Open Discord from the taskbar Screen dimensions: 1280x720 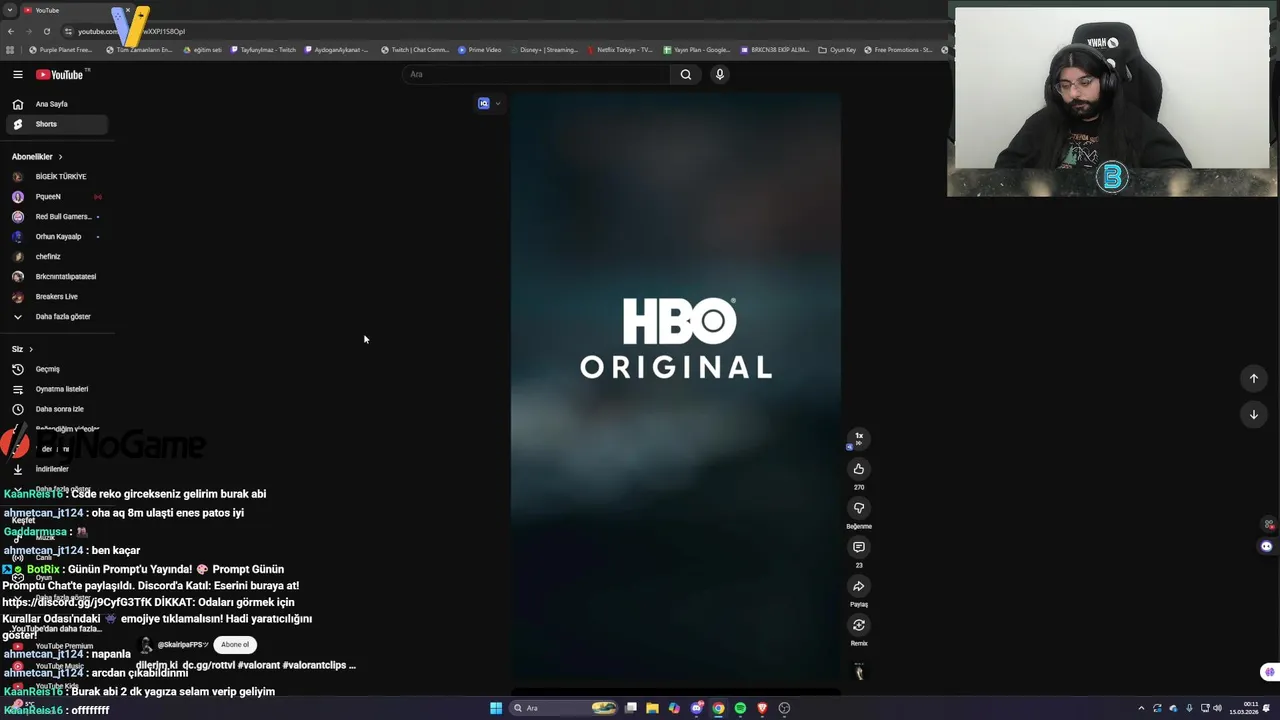click(696, 708)
